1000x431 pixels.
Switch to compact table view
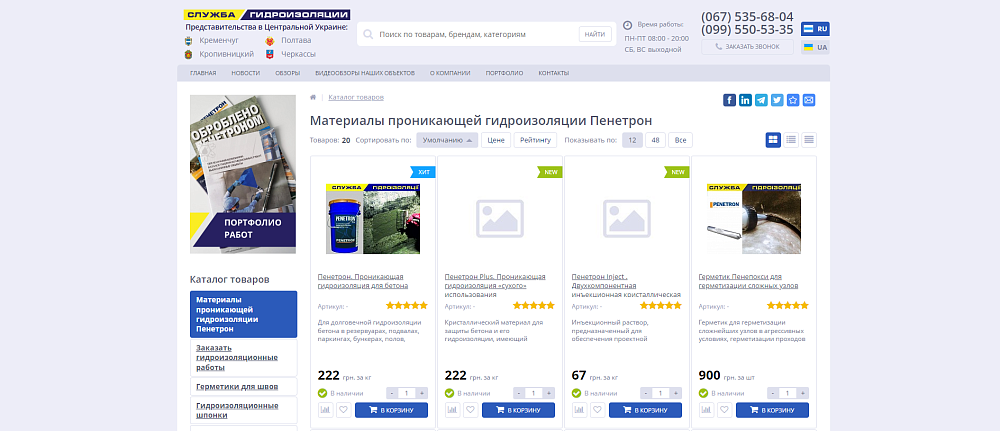(x=808, y=140)
